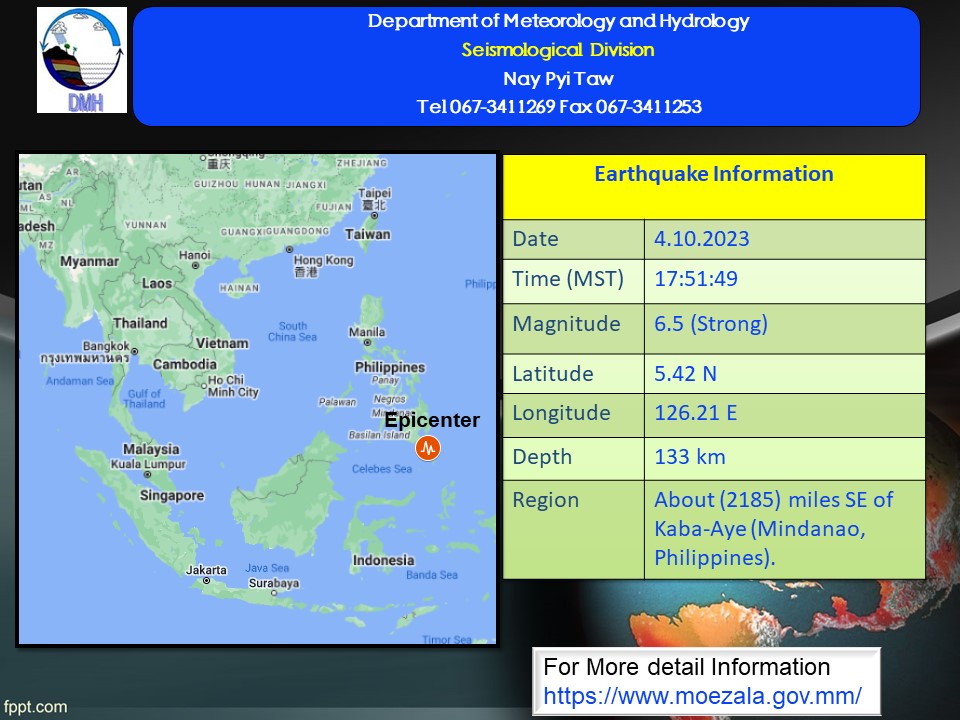Select the "Latitude" row label
Viewport: 960px width, 720px height.
[x=553, y=373]
